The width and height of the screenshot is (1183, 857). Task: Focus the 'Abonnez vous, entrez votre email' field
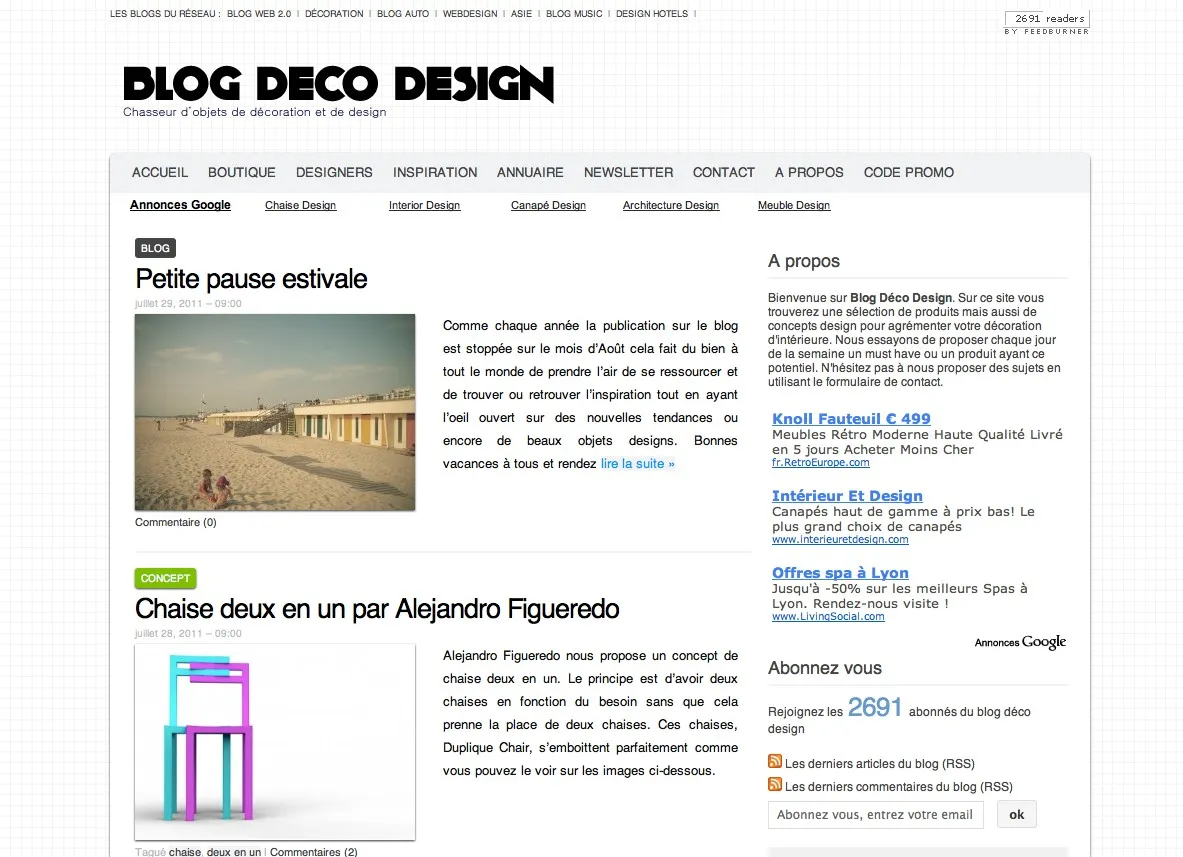click(875, 815)
